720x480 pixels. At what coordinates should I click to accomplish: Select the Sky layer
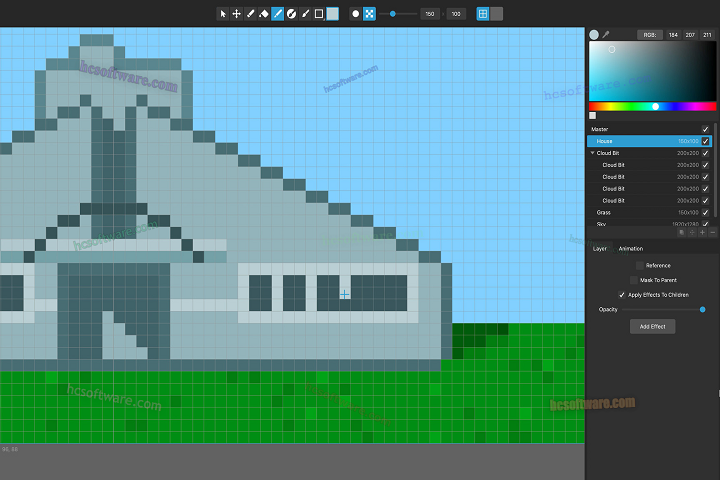[x=649, y=224]
